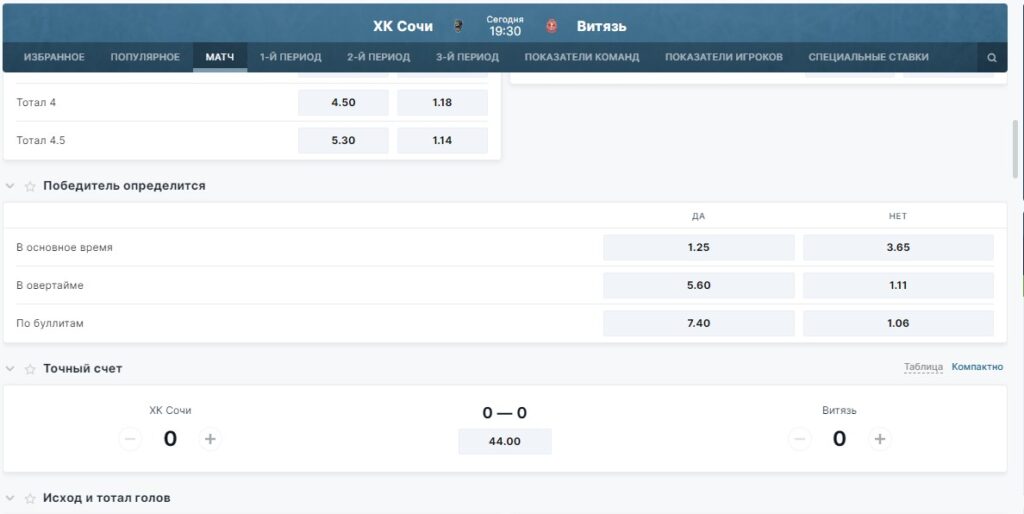
Task: Decrease ХК Сочи score with minus
Action: [130, 439]
